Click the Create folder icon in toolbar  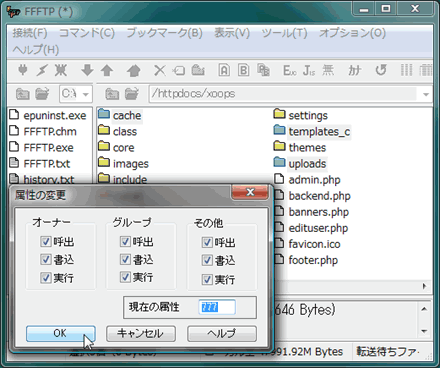pos(198,70)
